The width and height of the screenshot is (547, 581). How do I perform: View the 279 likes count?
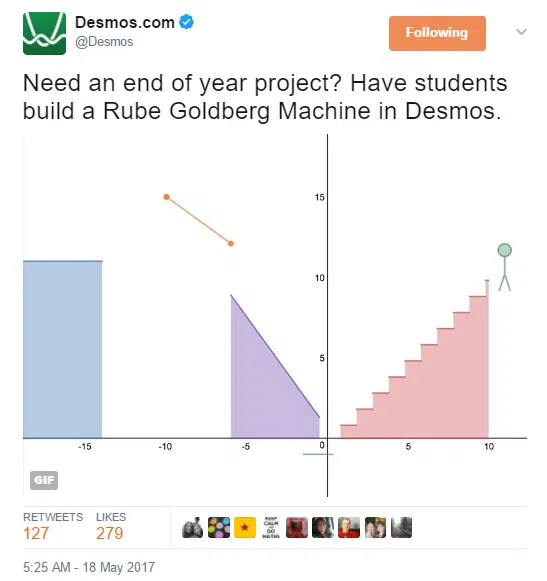point(110,533)
